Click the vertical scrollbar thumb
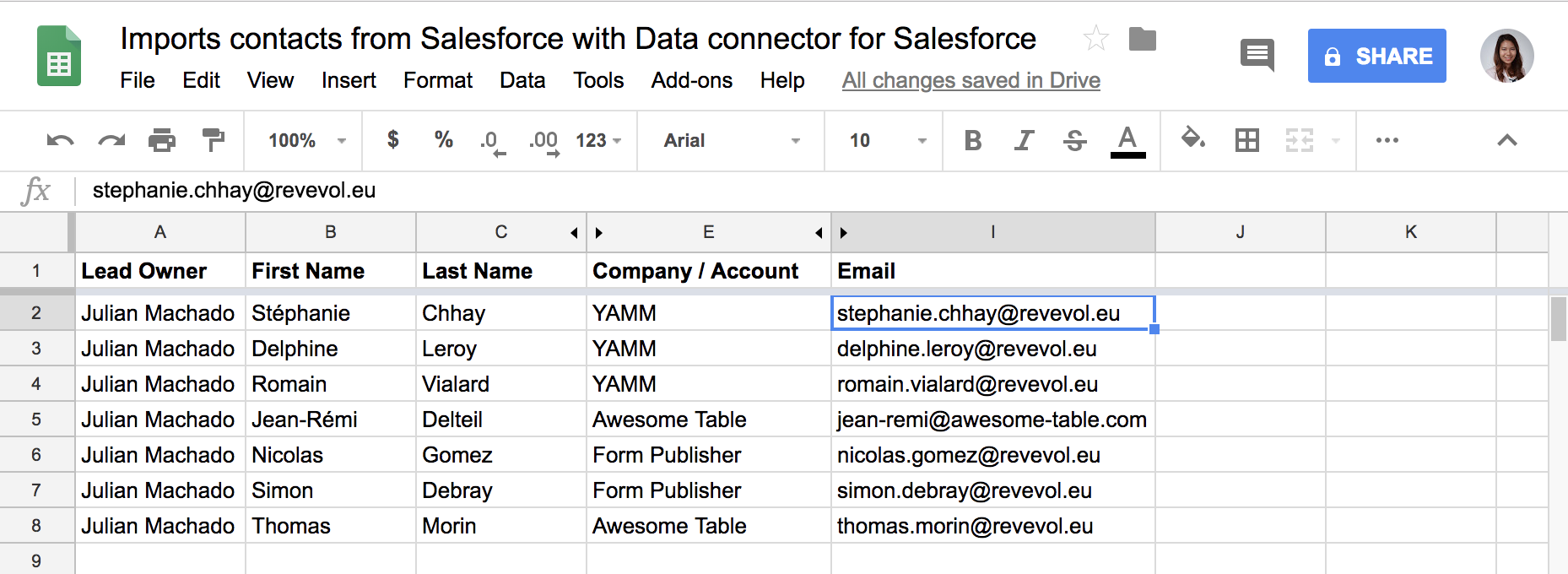The width and height of the screenshot is (1568, 574). (1558, 318)
